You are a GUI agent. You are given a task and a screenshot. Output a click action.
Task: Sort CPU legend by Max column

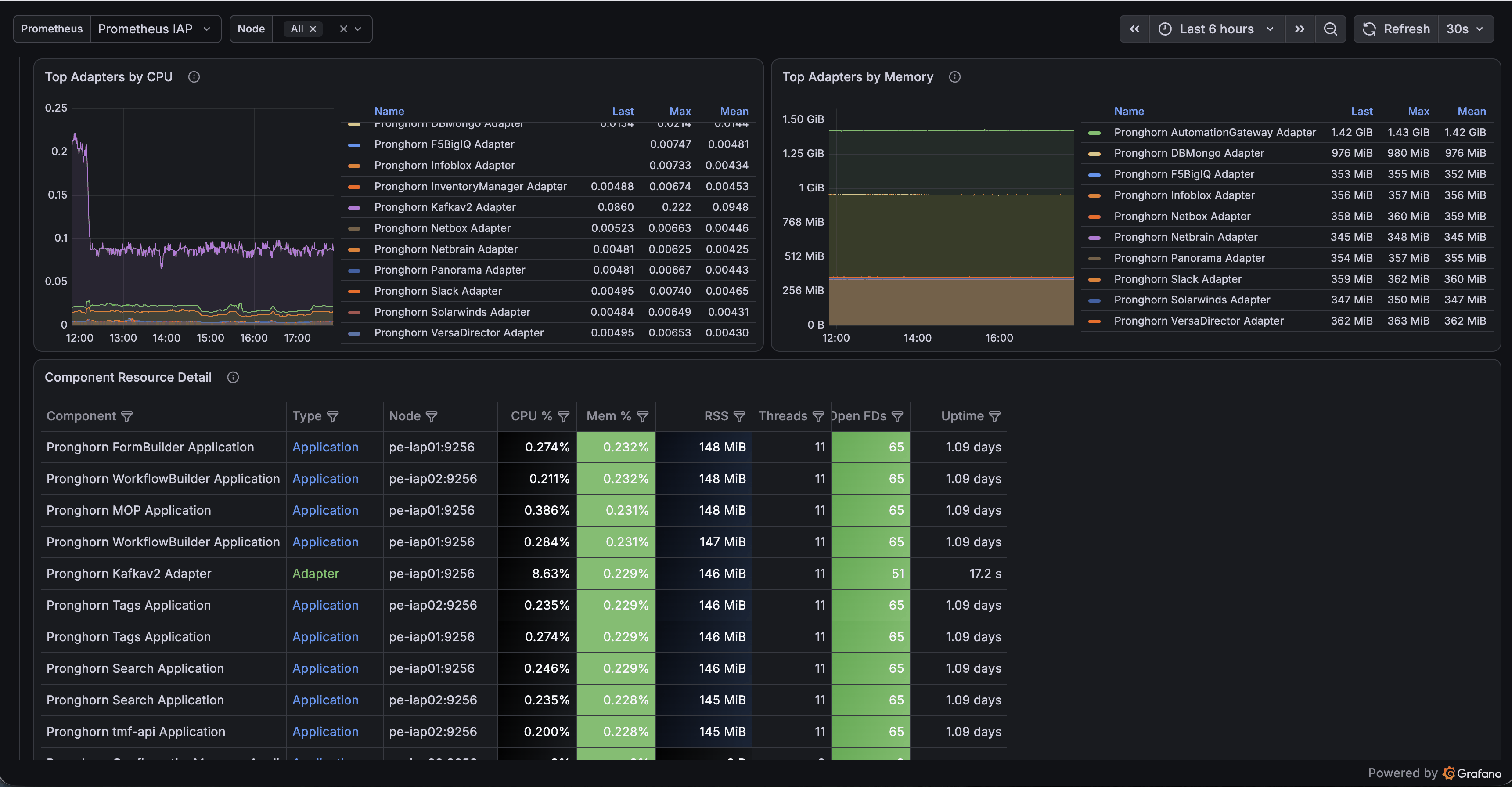click(680, 111)
